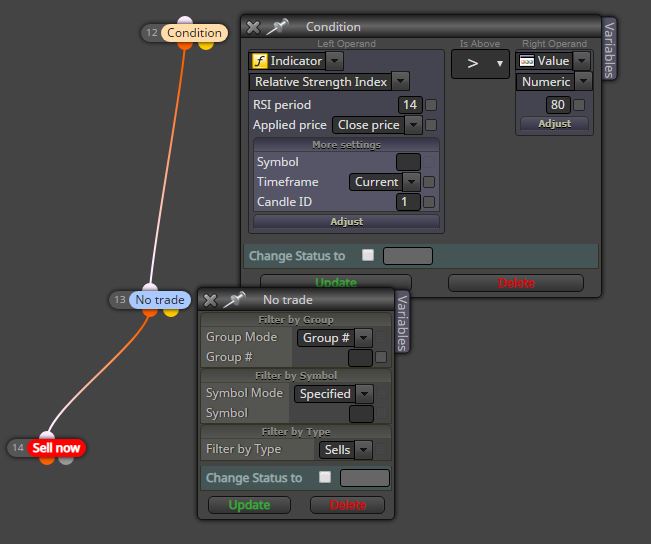Open the Numeric dropdown
The width and height of the screenshot is (651, 544).
(583, 81)
